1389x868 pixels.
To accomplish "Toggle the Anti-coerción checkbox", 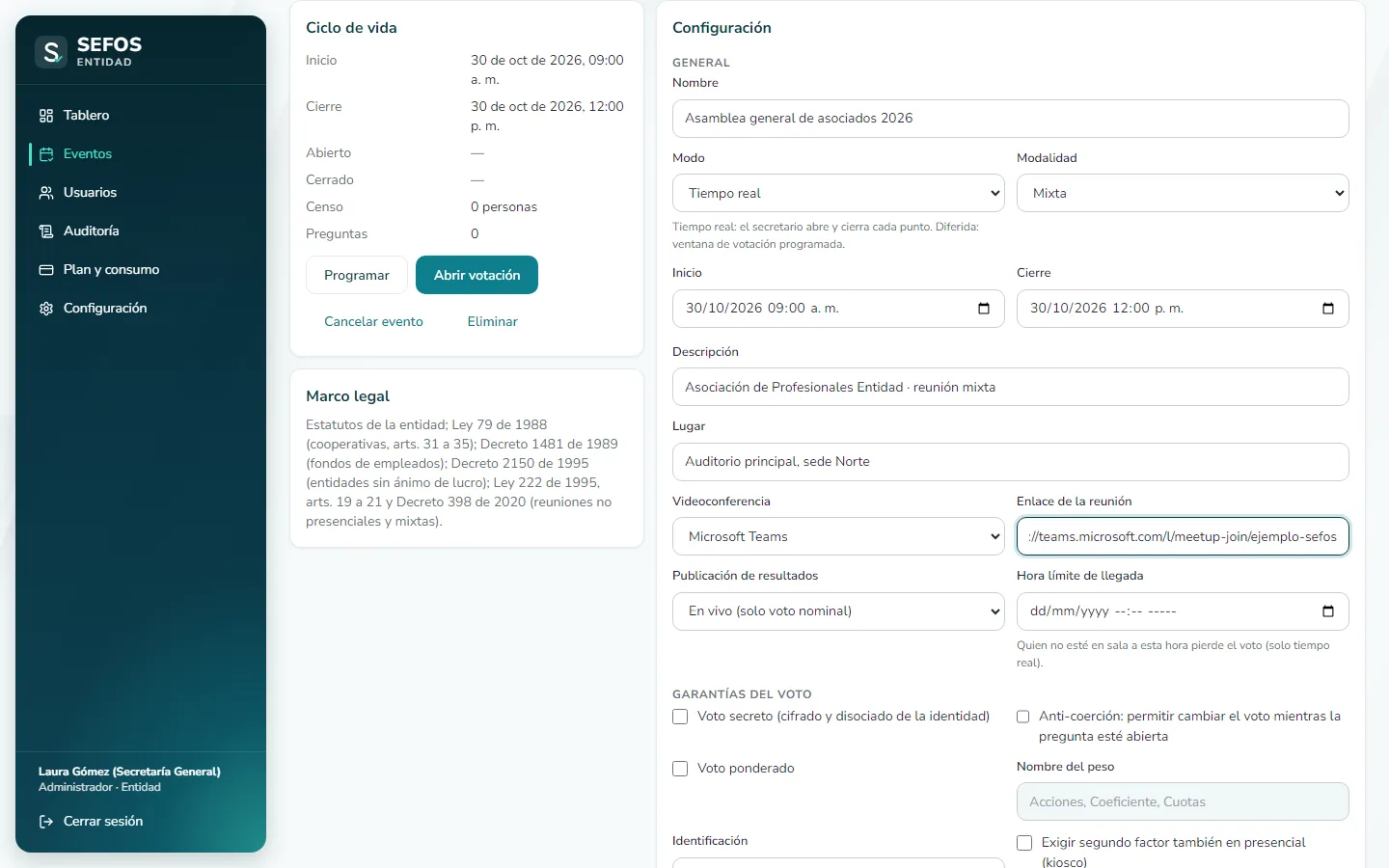I will pos(1023,717).
